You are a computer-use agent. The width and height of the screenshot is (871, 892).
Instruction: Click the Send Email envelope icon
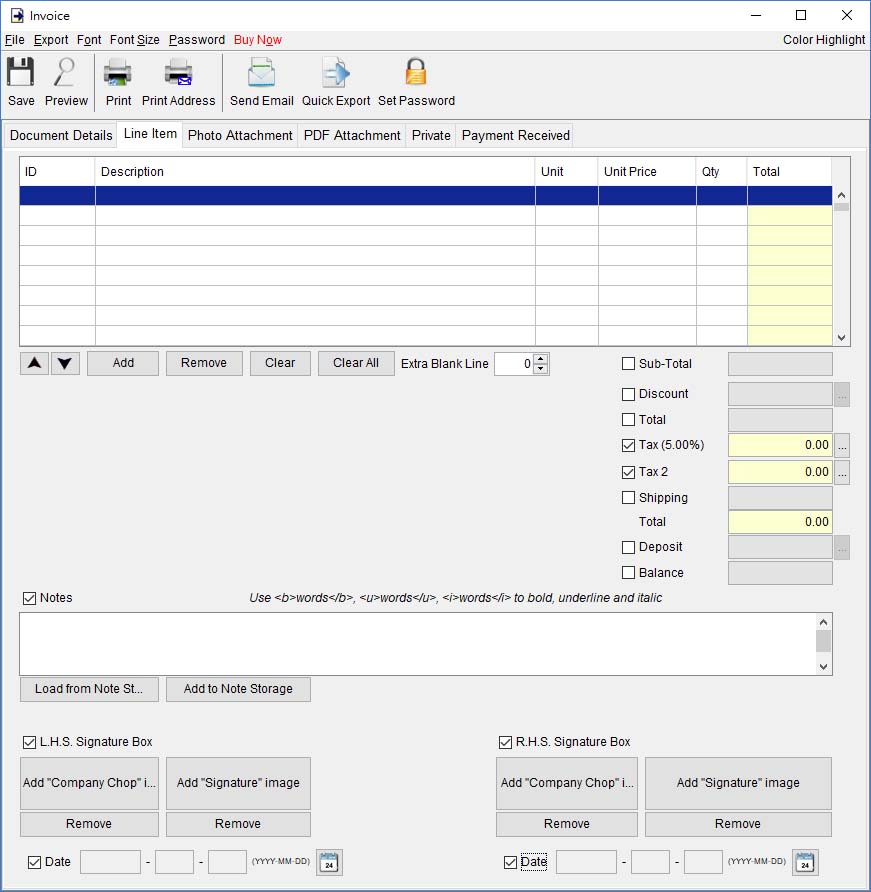[262, 72]
